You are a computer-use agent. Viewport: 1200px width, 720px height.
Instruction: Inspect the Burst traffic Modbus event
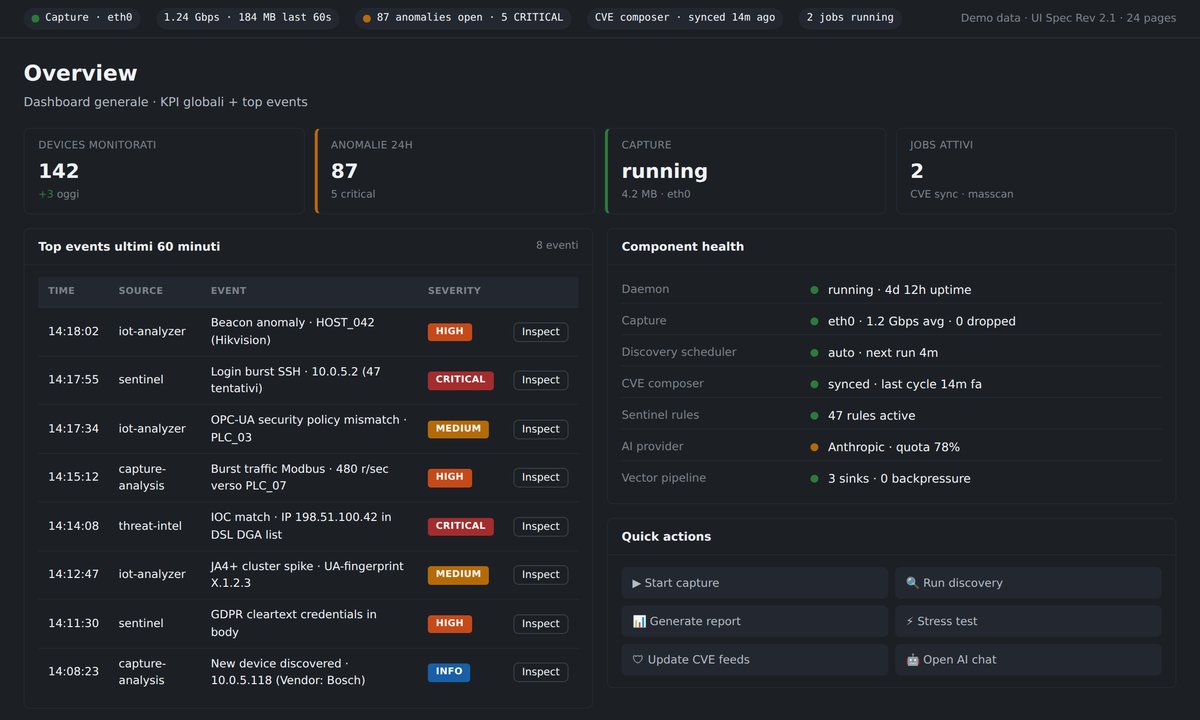pos(541,477)
